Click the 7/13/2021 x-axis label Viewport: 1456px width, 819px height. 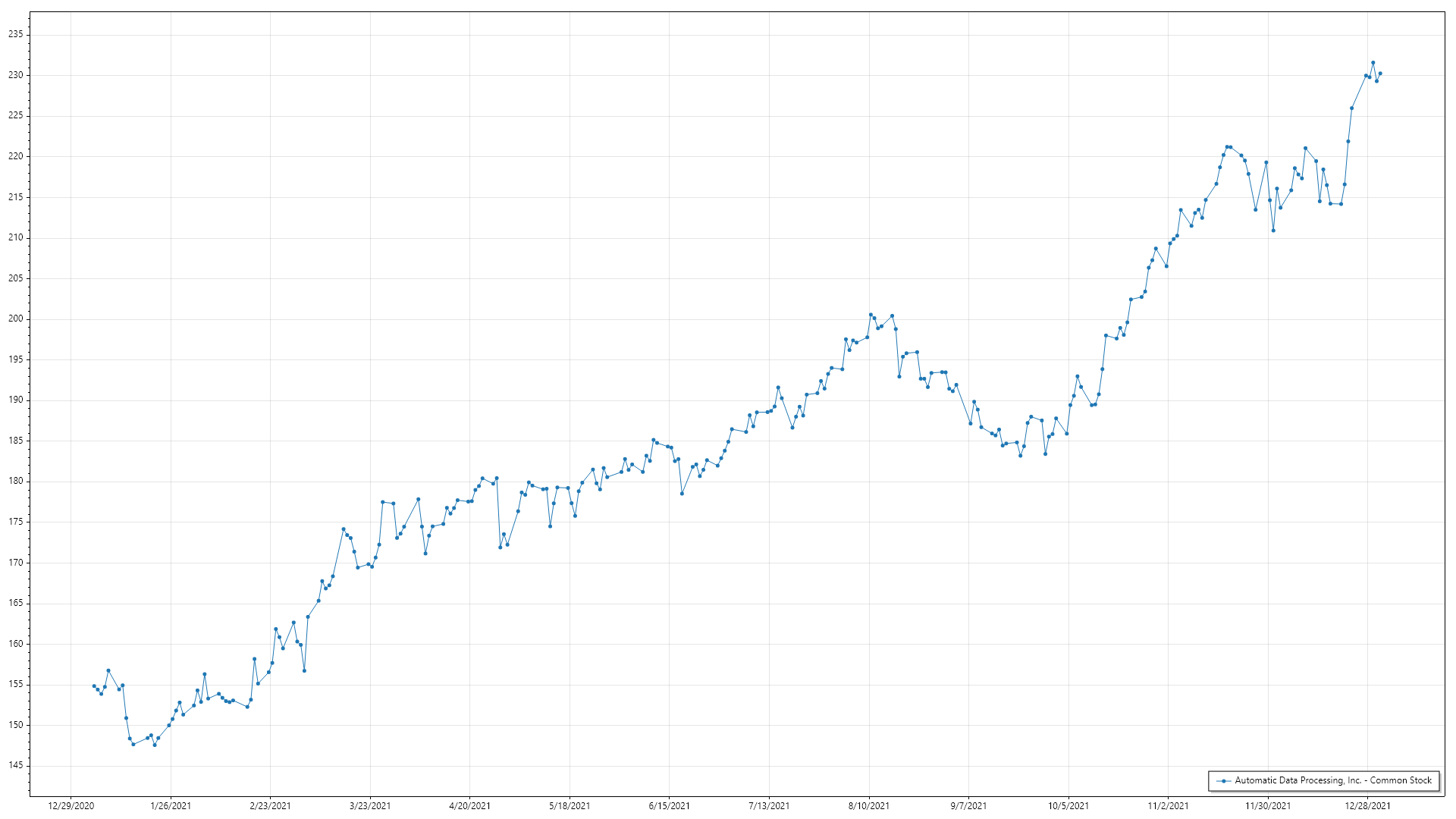(x=769, y=806)
